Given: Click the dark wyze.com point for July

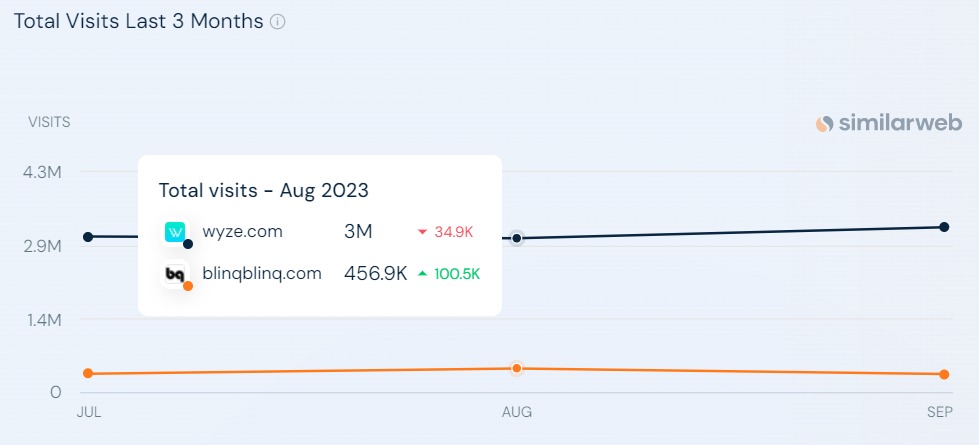Looking at the screenshot, I should pyautogui.click(x=88, y=237).
